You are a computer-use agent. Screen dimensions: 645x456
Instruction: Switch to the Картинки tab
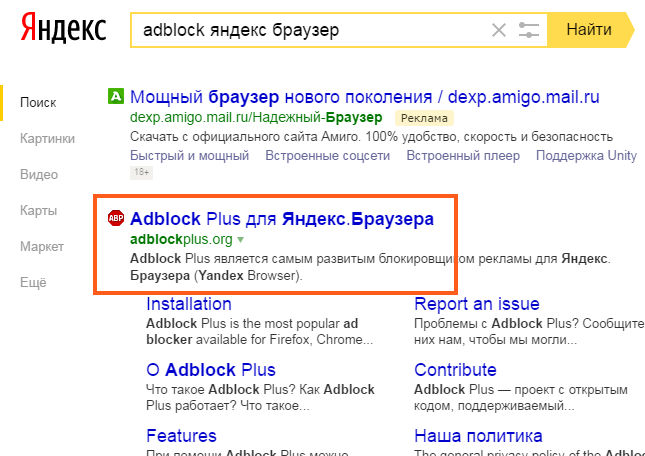(x=47, y=139)
